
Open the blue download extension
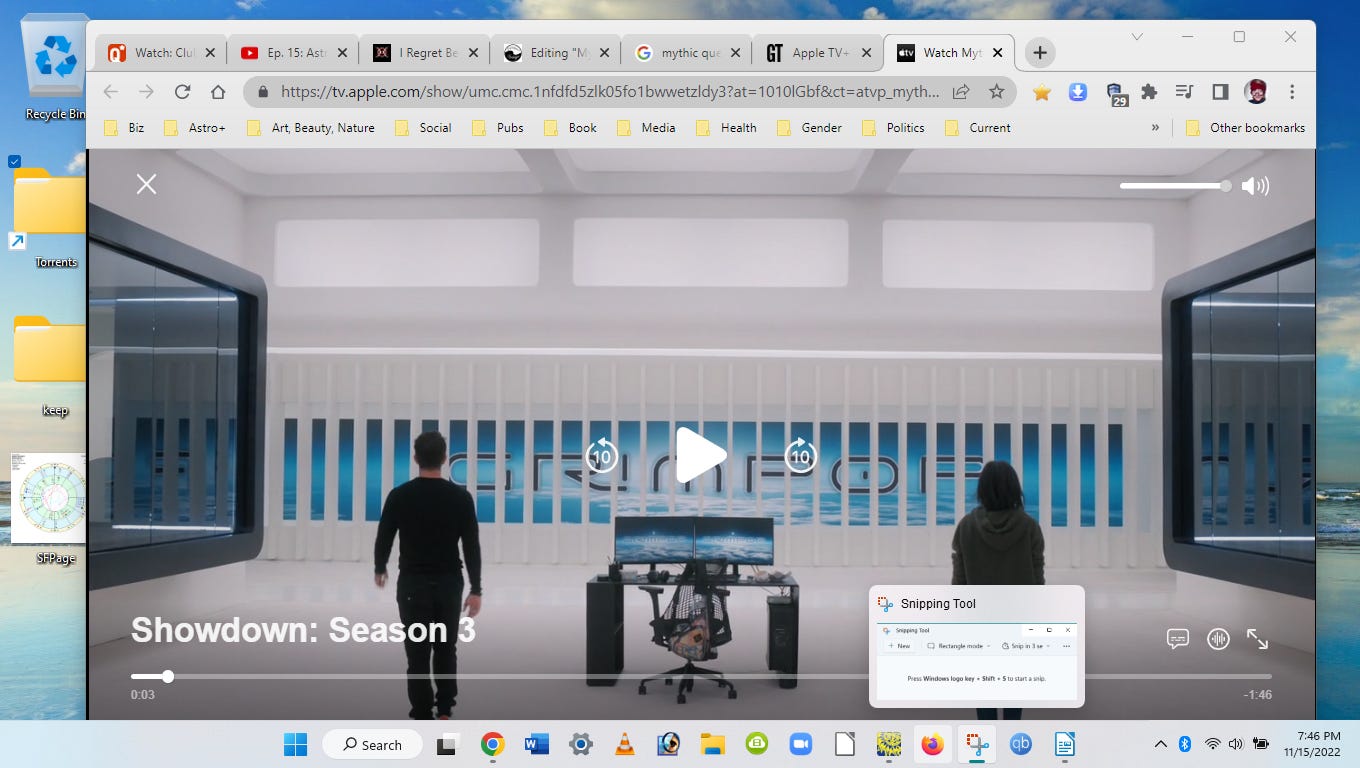(1078, 92)
